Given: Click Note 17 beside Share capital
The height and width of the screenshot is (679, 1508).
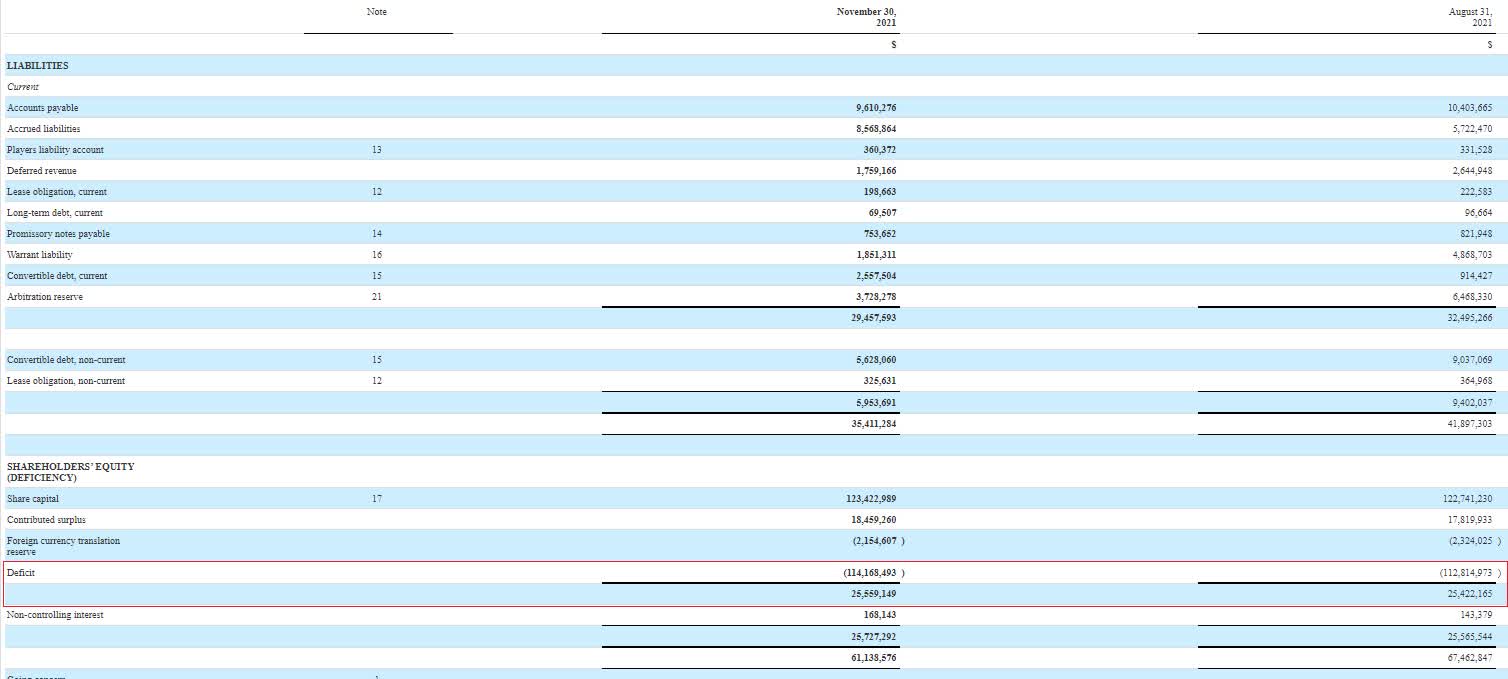Looking at the screenshot, I should [x=374, y=498].
